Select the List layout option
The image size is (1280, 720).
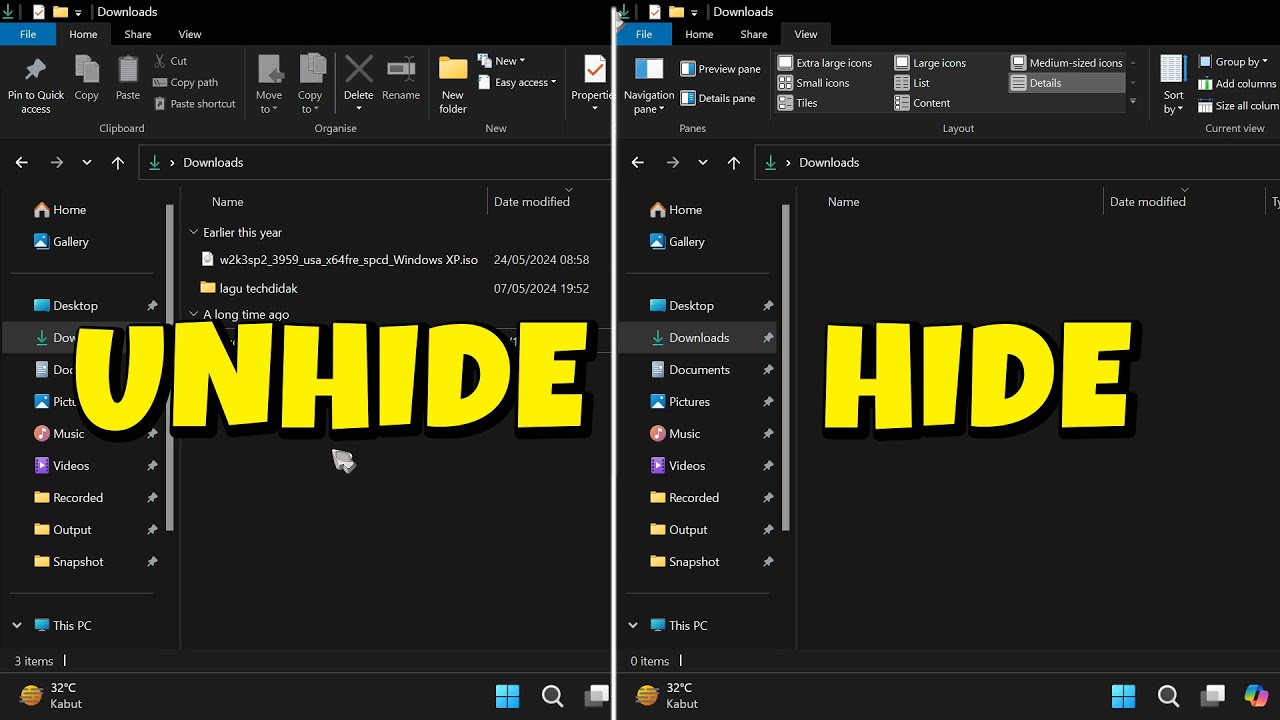[912, 83]
